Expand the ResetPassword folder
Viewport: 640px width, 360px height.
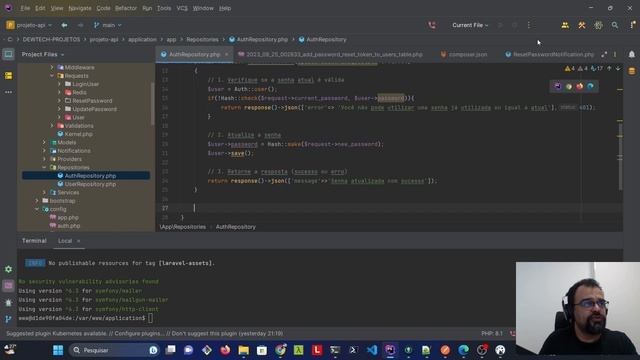[x=59, y=101]
